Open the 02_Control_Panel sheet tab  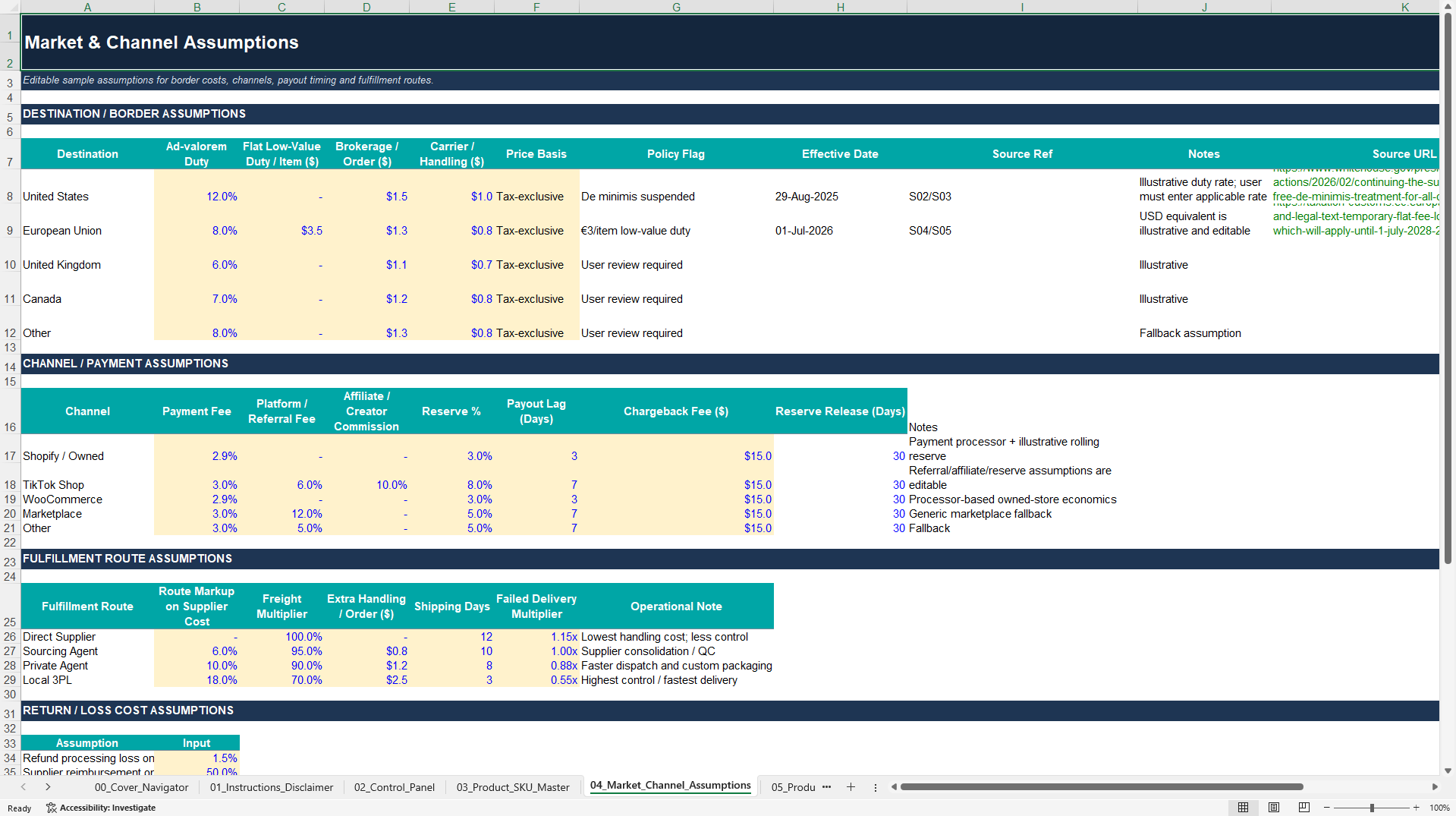pos(395,787)
